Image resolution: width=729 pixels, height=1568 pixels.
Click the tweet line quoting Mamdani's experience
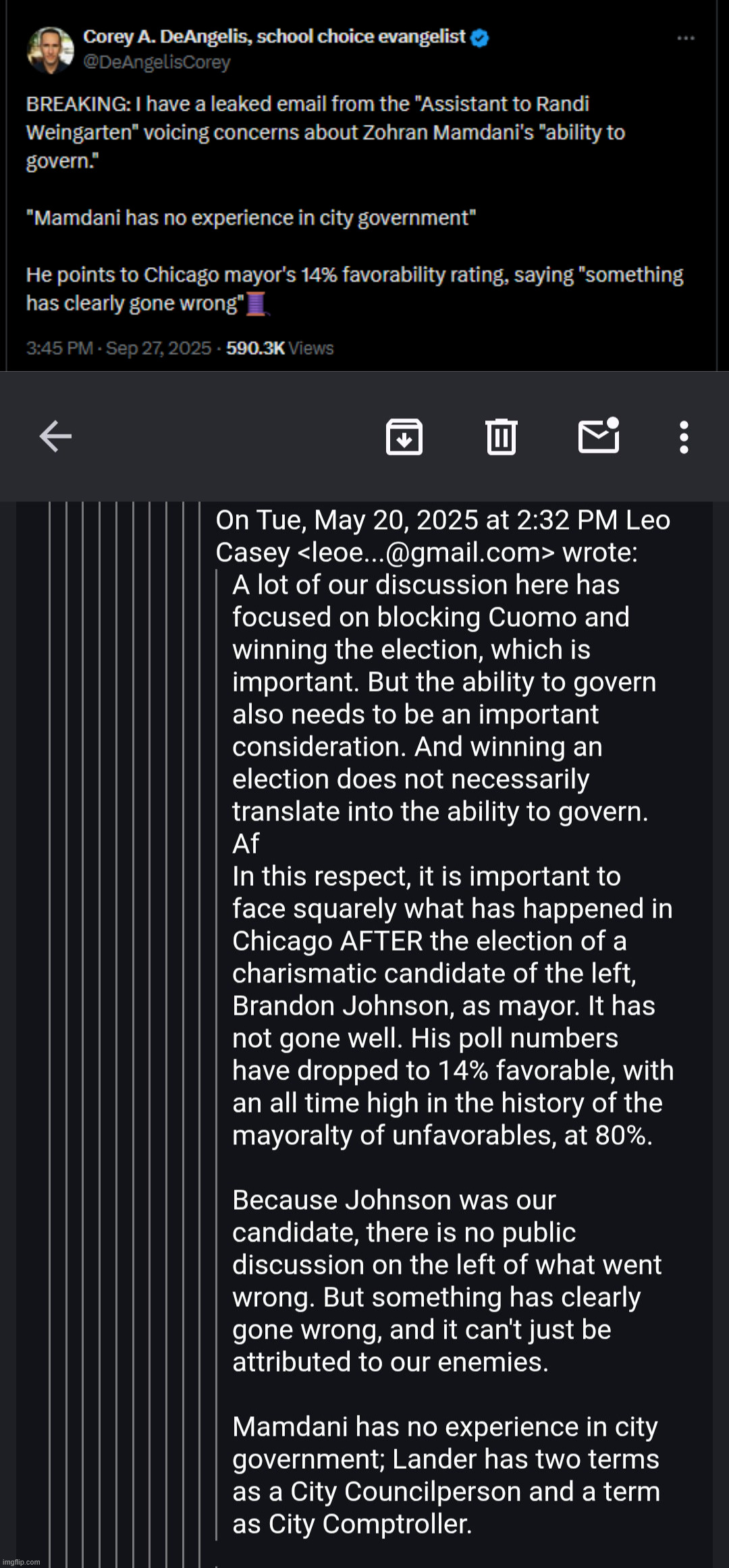pyautogui.click(x=250, y=218)
